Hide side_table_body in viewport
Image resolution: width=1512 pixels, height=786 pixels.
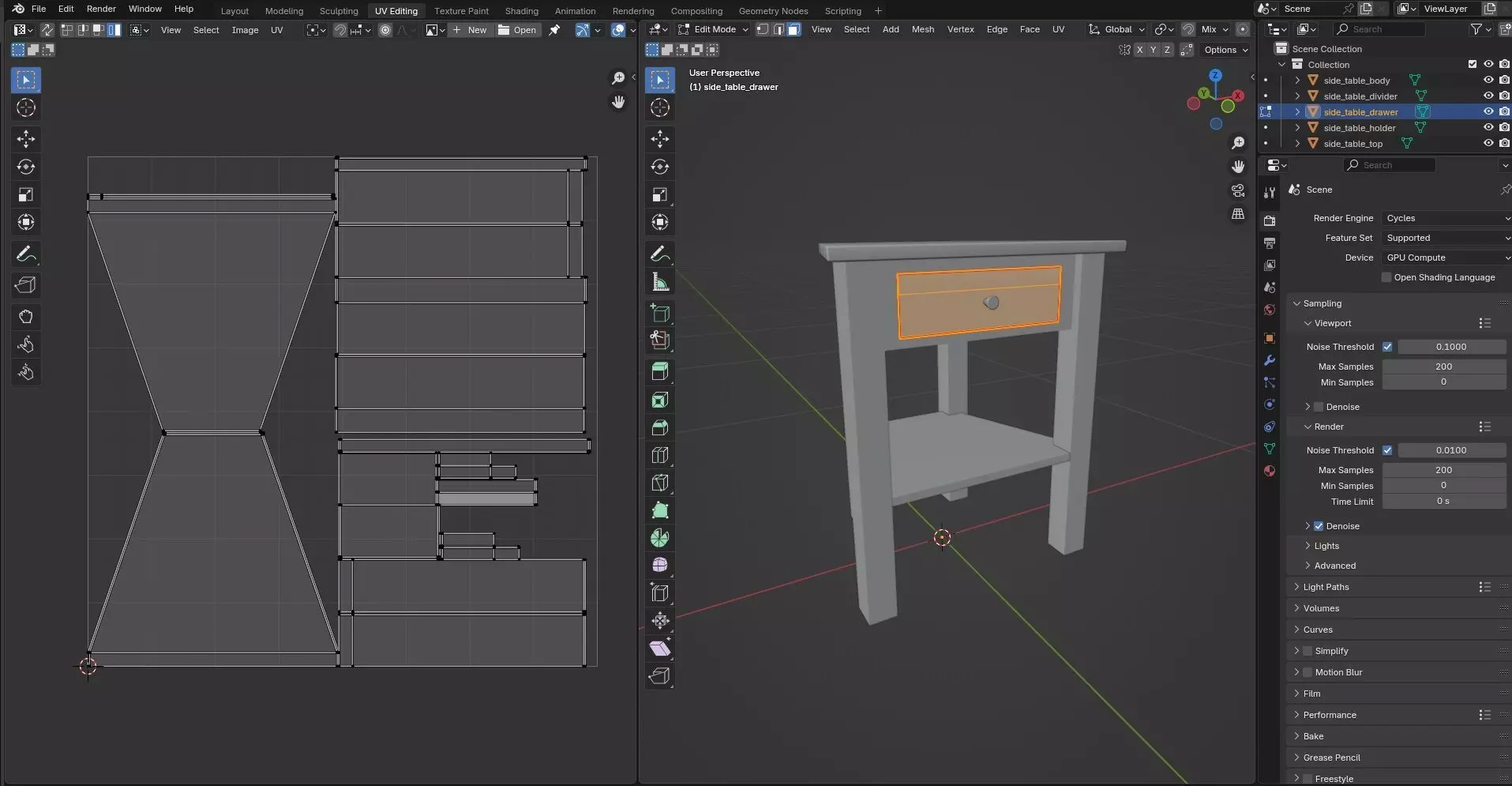(x=1488, y=80)
